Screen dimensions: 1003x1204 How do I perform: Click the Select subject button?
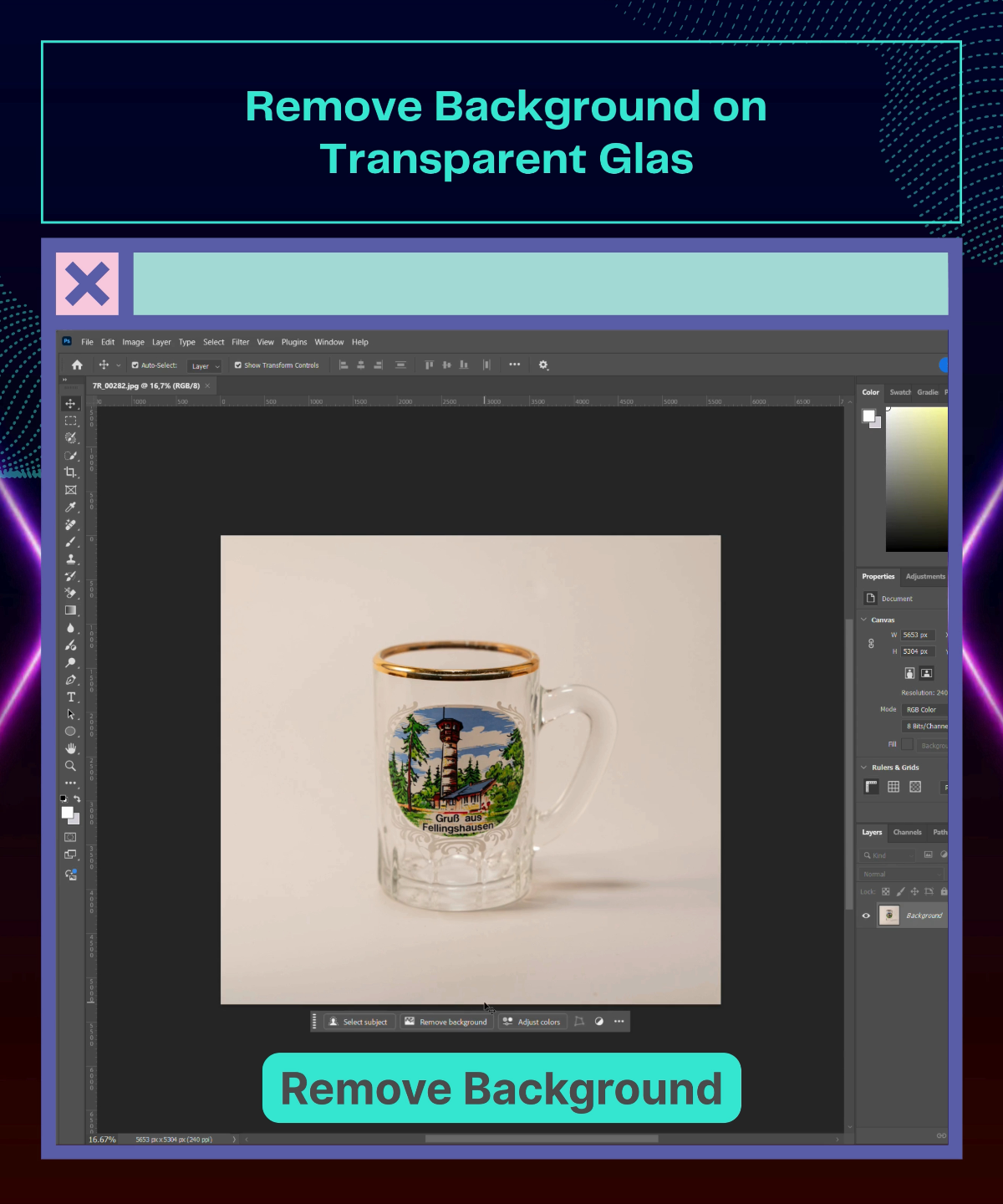coord(358,1021)
